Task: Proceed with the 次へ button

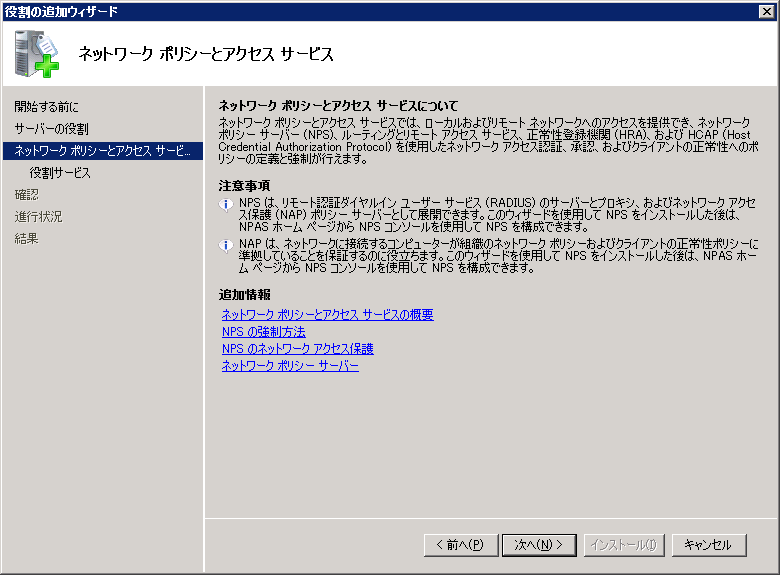Action: point(539,545)
